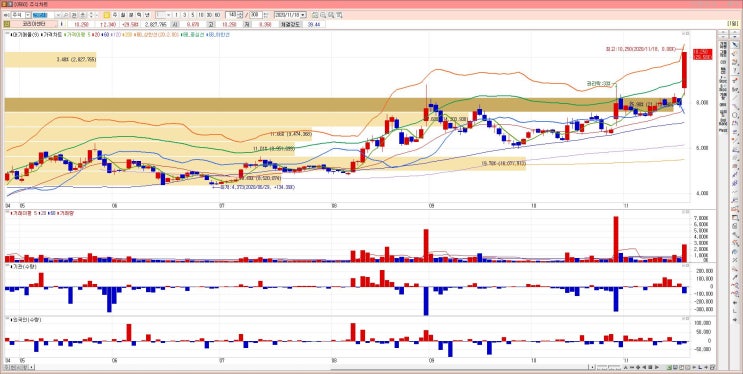Click the up arrow above the drawing icon column

(x=735, y=32)
